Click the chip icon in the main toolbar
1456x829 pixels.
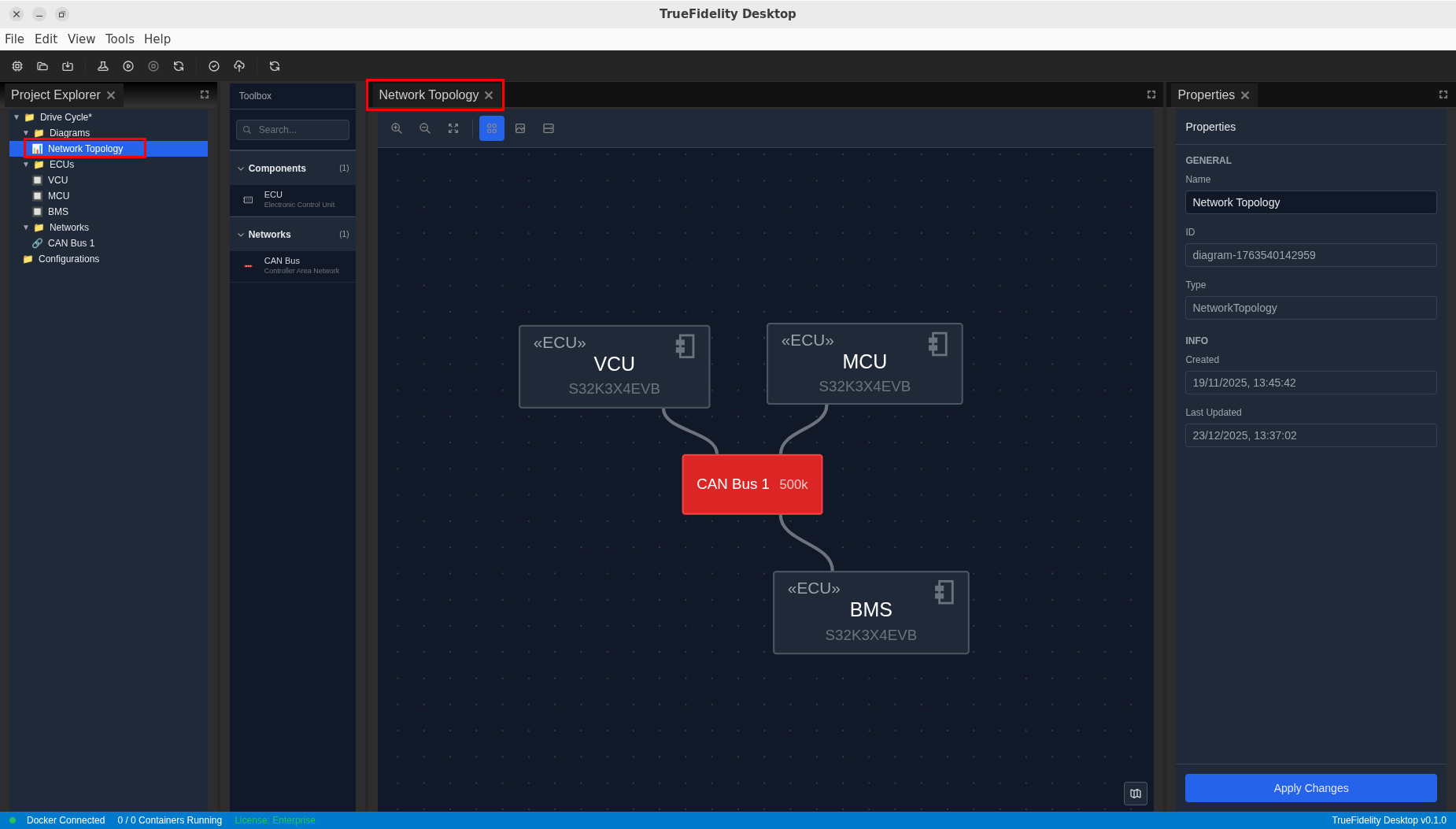click(17, 66)
